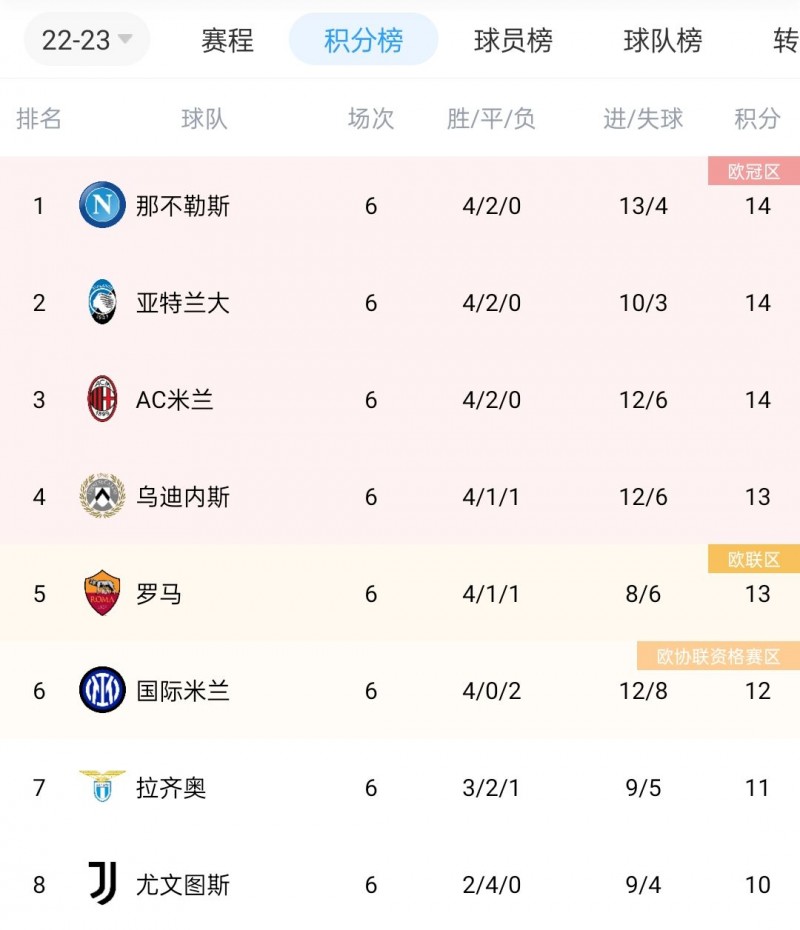Go to the 球队榜 tab
The width and height of the screenshot is (800, 930).
click(x=662, y=41)
